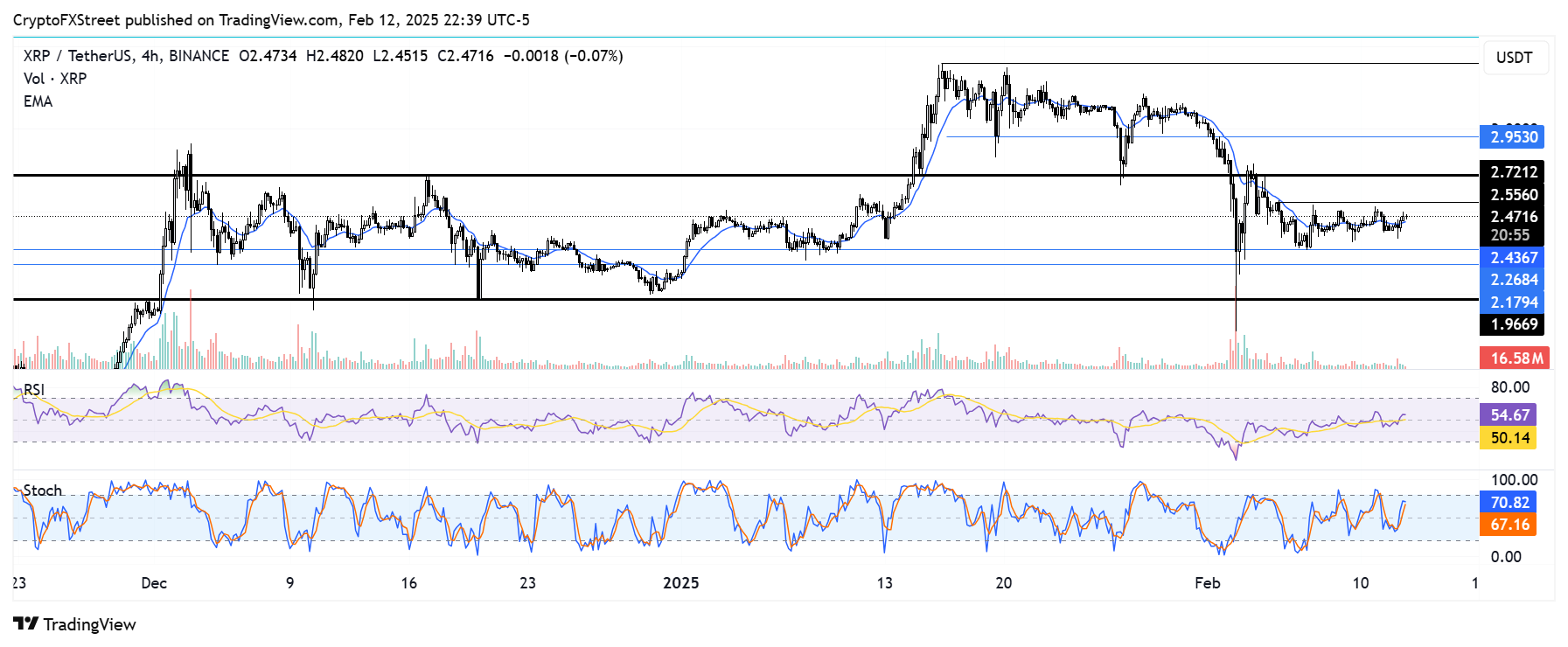
Task: Select the Vol · XRP indicator label
Action: click(x=55, y=79)
